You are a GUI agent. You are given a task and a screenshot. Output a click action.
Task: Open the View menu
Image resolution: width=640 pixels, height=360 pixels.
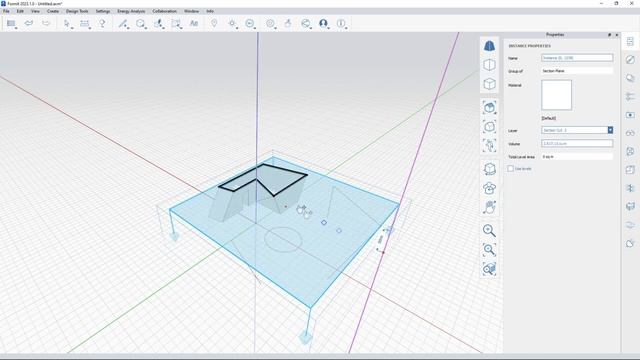click(x=36, y=11)
